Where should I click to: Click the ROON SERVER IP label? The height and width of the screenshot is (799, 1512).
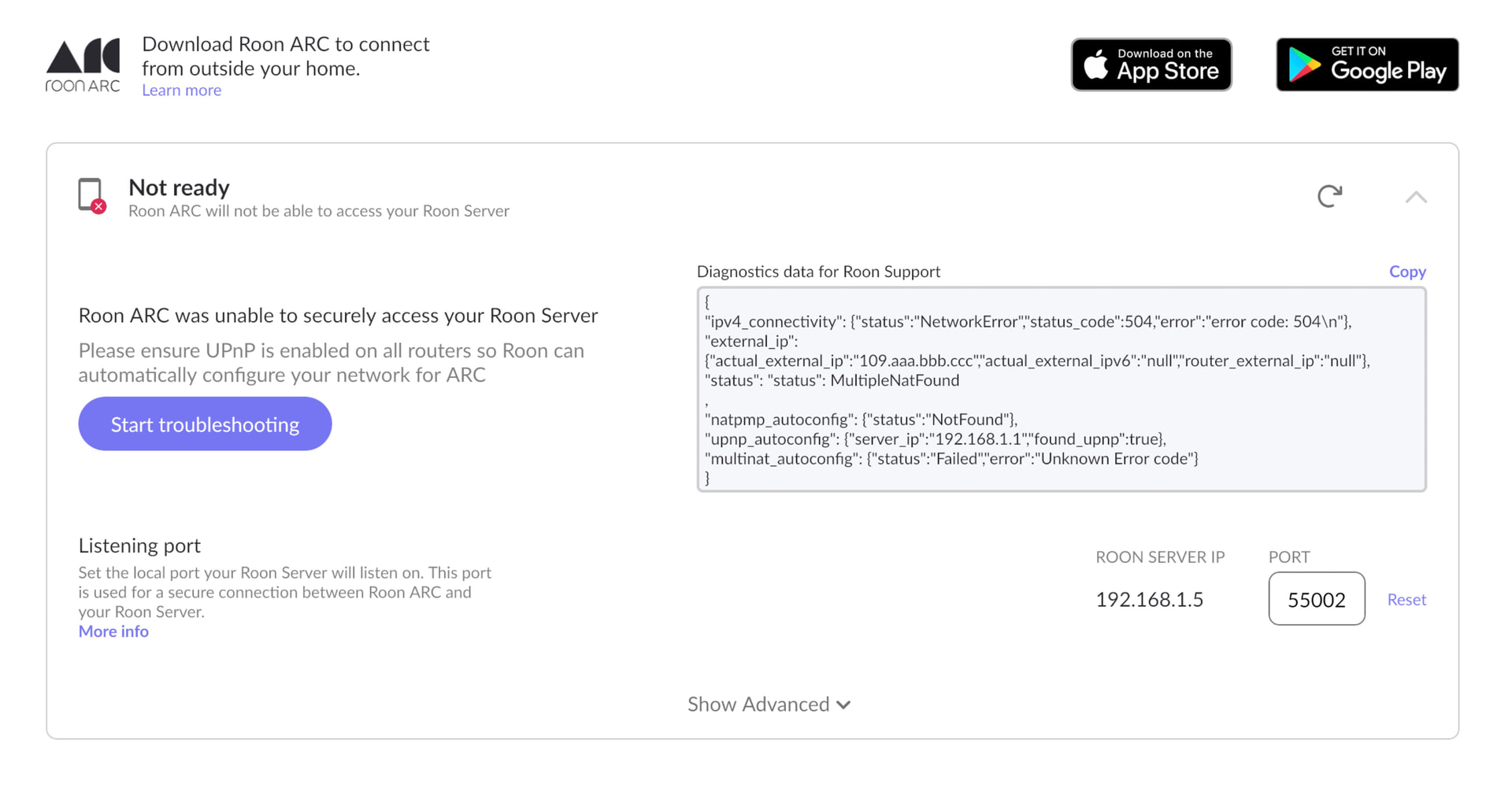[x=1161, y=557]
